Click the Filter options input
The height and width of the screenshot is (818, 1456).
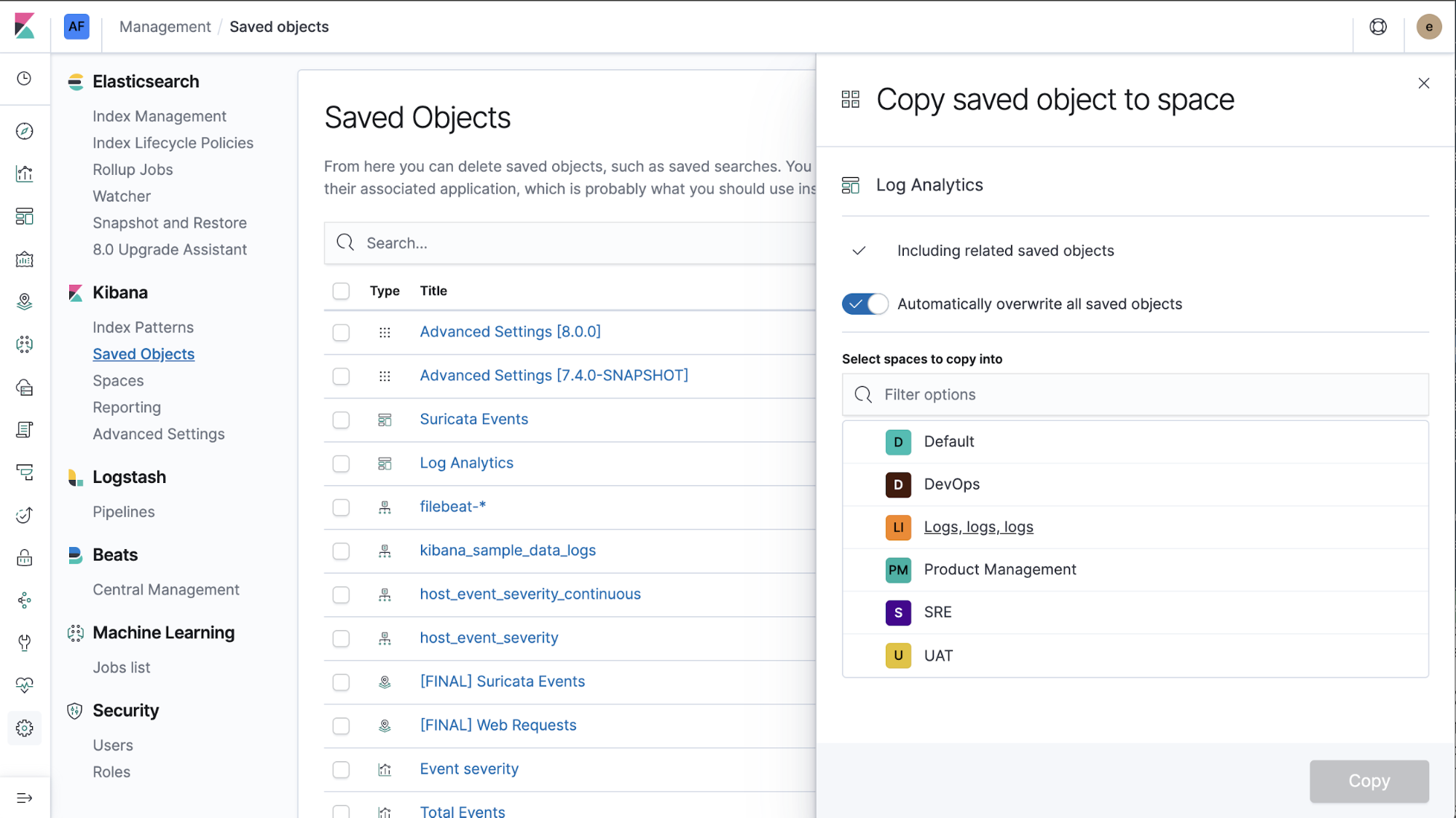1135,394
